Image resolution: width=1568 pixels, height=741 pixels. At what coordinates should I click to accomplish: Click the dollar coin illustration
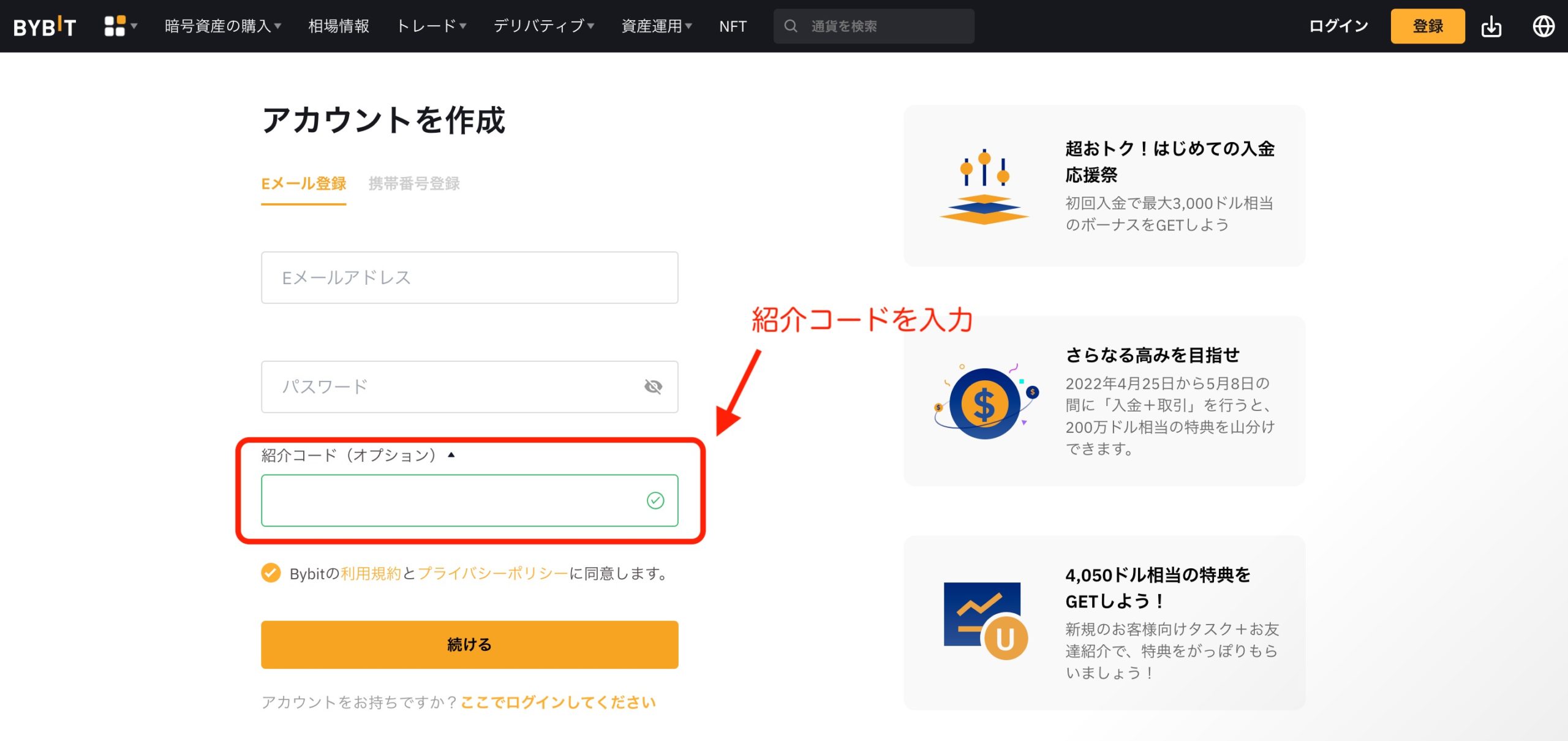tap(986, 402)
